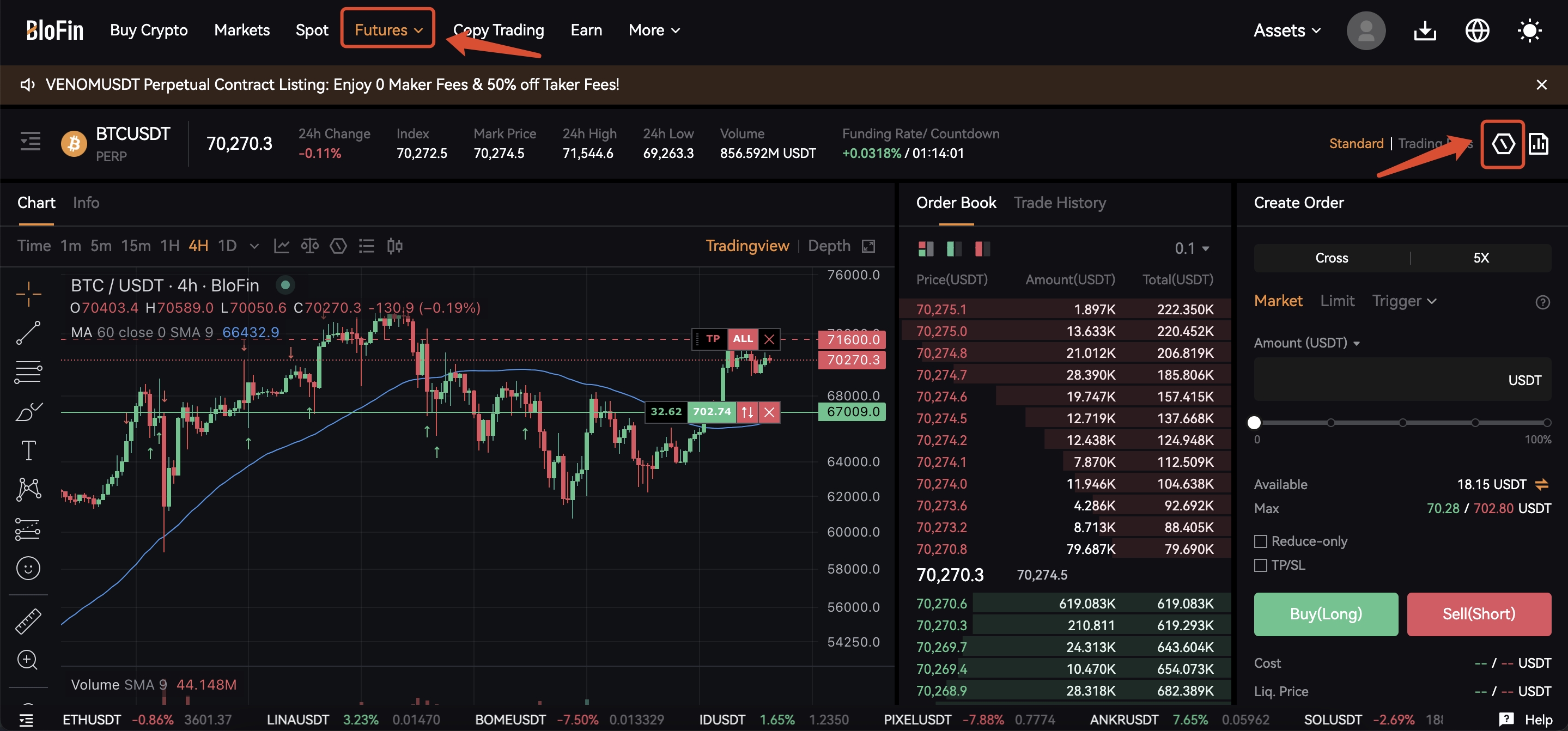Go to Buy Crypto menu
The width and height of the screenshot is (1568, 731).
coord(149,30)
